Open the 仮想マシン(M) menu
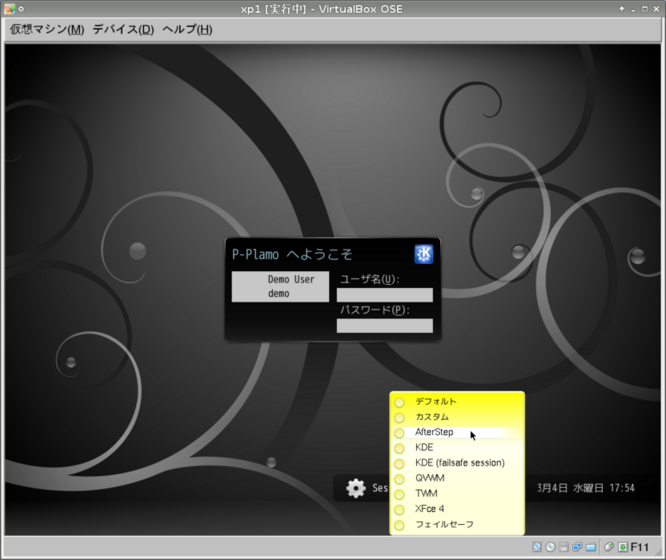The height and width of the screenshot is (560, 666). [x=47, y=29]
